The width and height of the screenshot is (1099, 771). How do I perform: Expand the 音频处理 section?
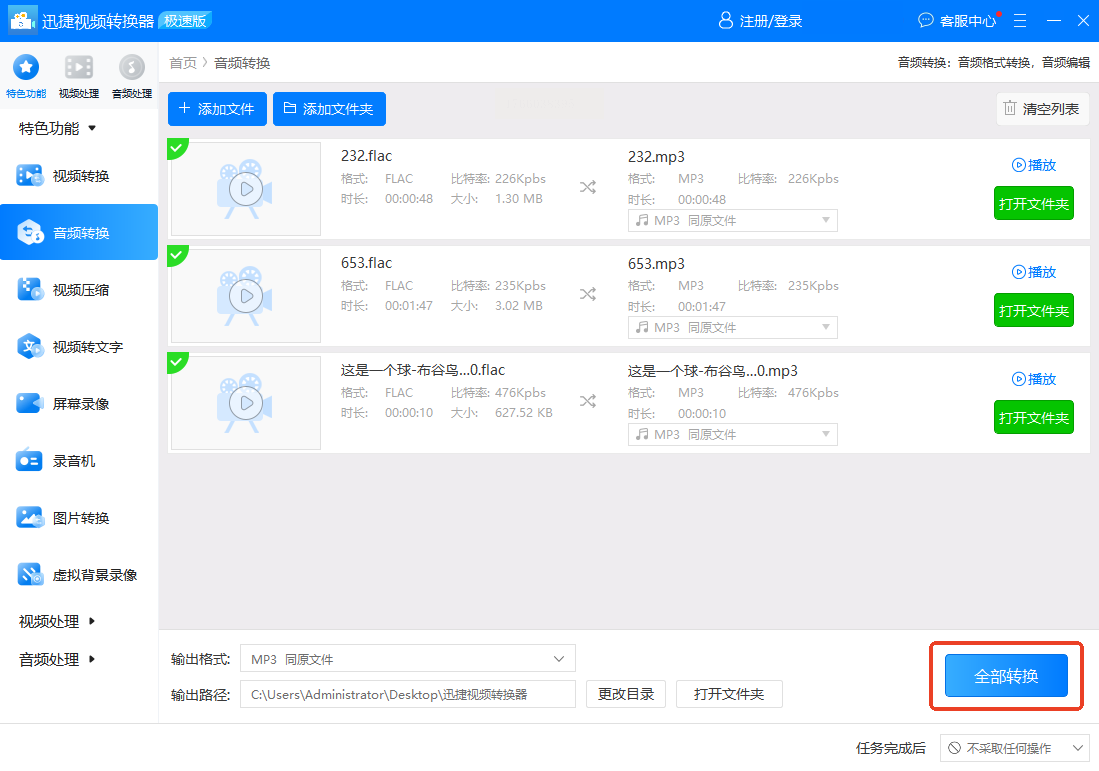tap(57, 660)
